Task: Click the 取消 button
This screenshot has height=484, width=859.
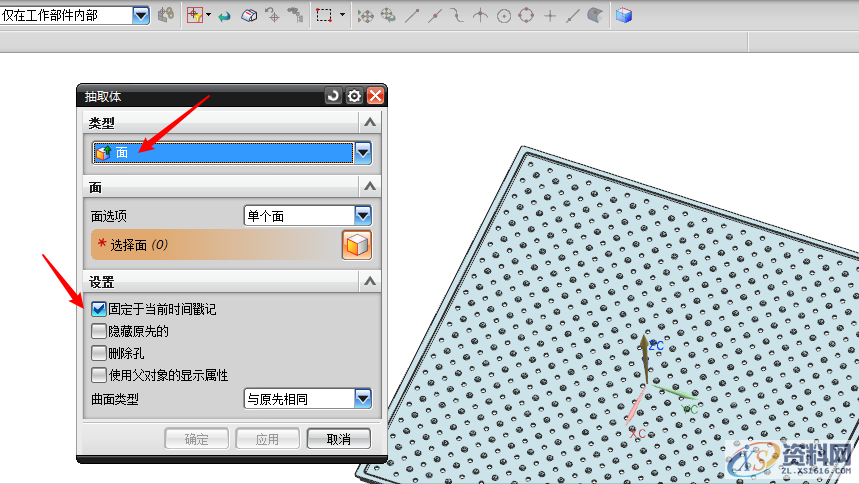Action: click(x=339, y=439)
